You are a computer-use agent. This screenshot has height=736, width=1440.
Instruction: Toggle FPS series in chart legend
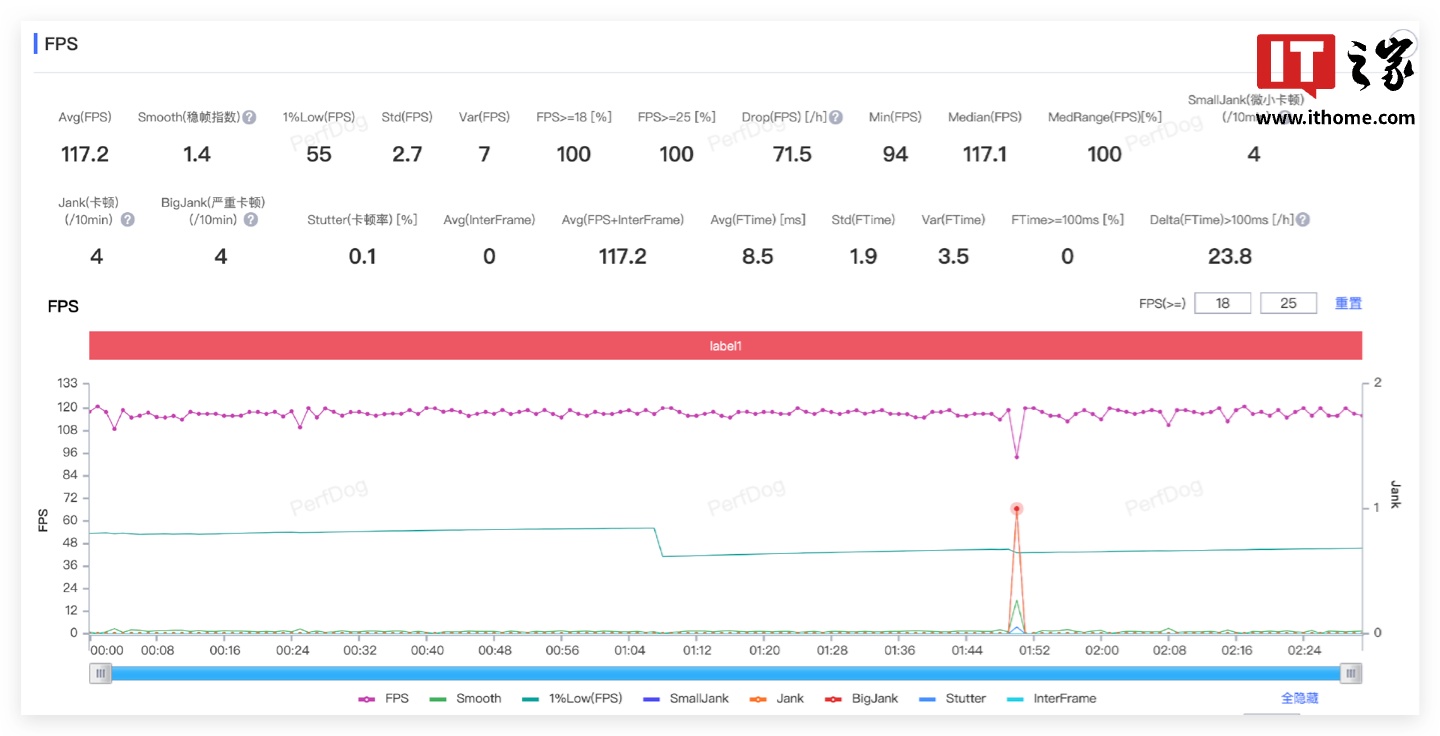(x=384, y=698)
